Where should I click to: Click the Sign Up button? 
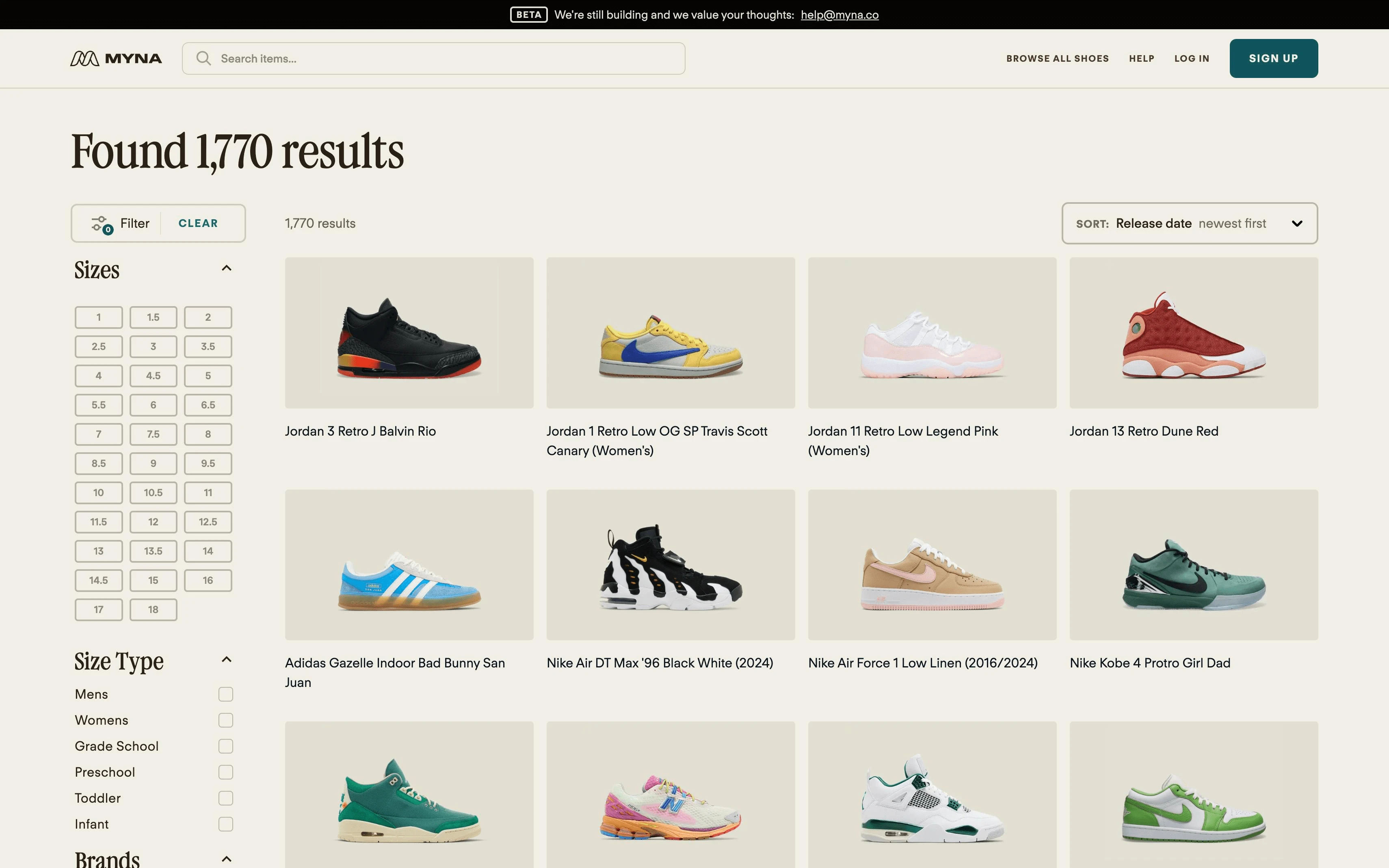[x=1273, y=58]
